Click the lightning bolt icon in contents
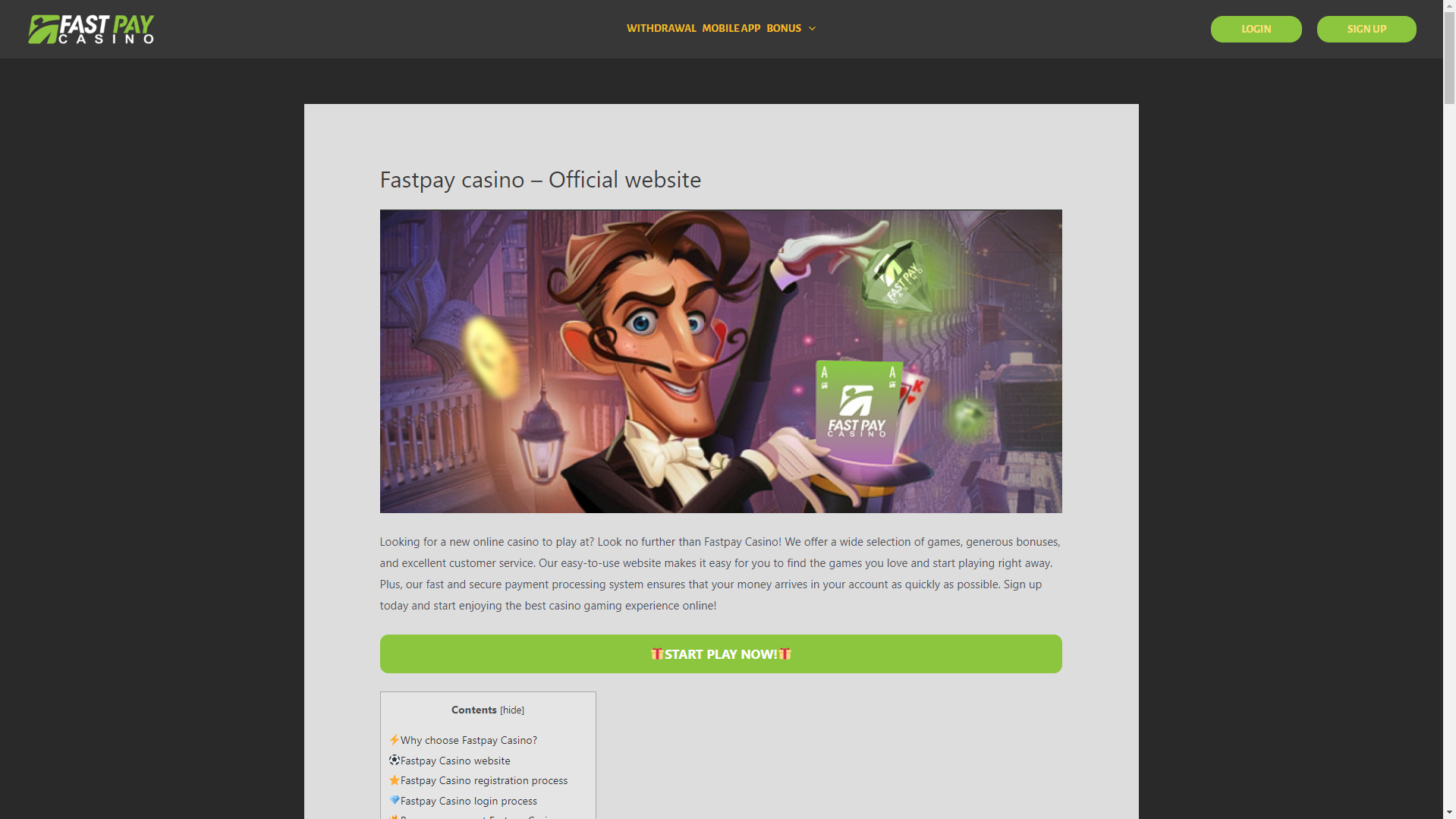Image resolution: width=1456 pixels, height=819 pixels. pos(394,740)
